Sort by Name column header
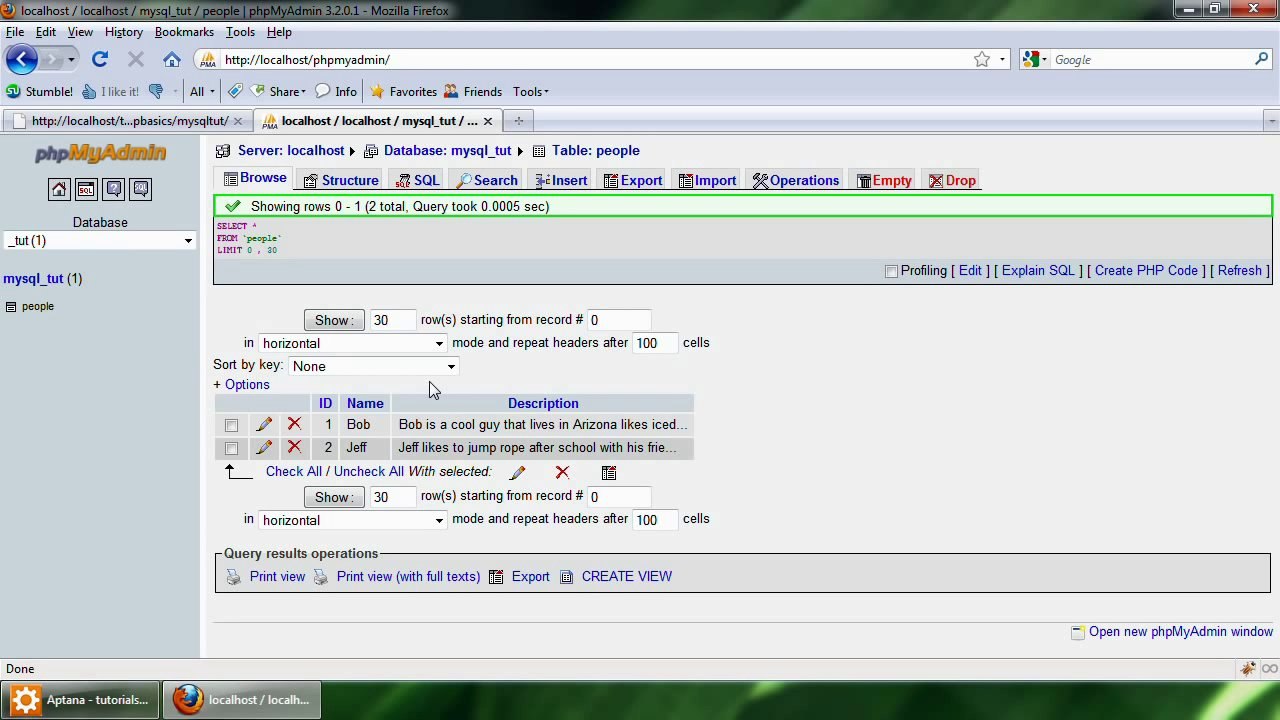 tap(365, 404)
